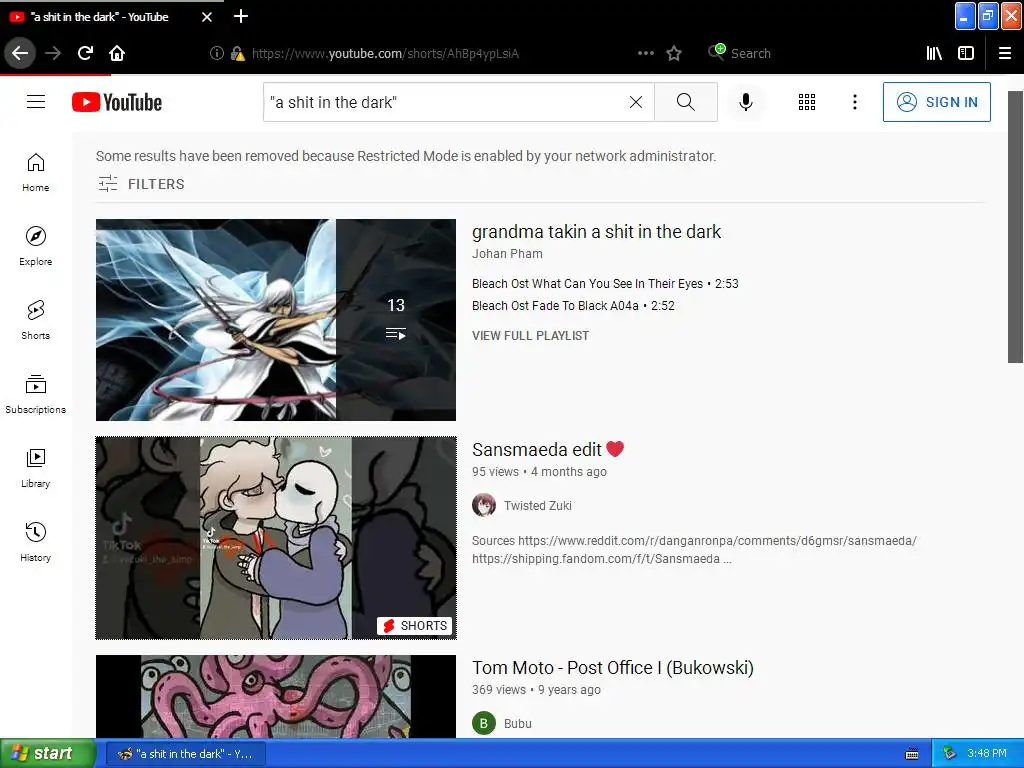Click "369 views • 9 years ago" text

536,690
